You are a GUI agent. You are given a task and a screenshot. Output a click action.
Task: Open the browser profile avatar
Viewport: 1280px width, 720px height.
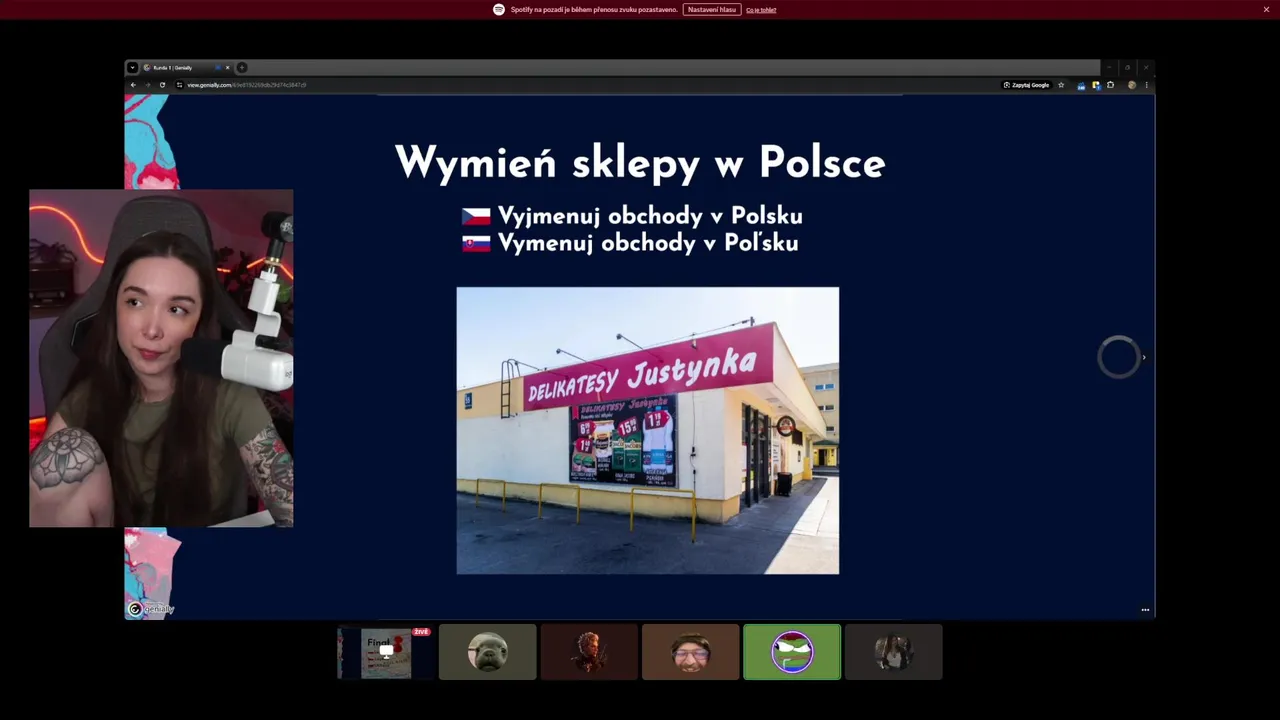pos(1132,85)
